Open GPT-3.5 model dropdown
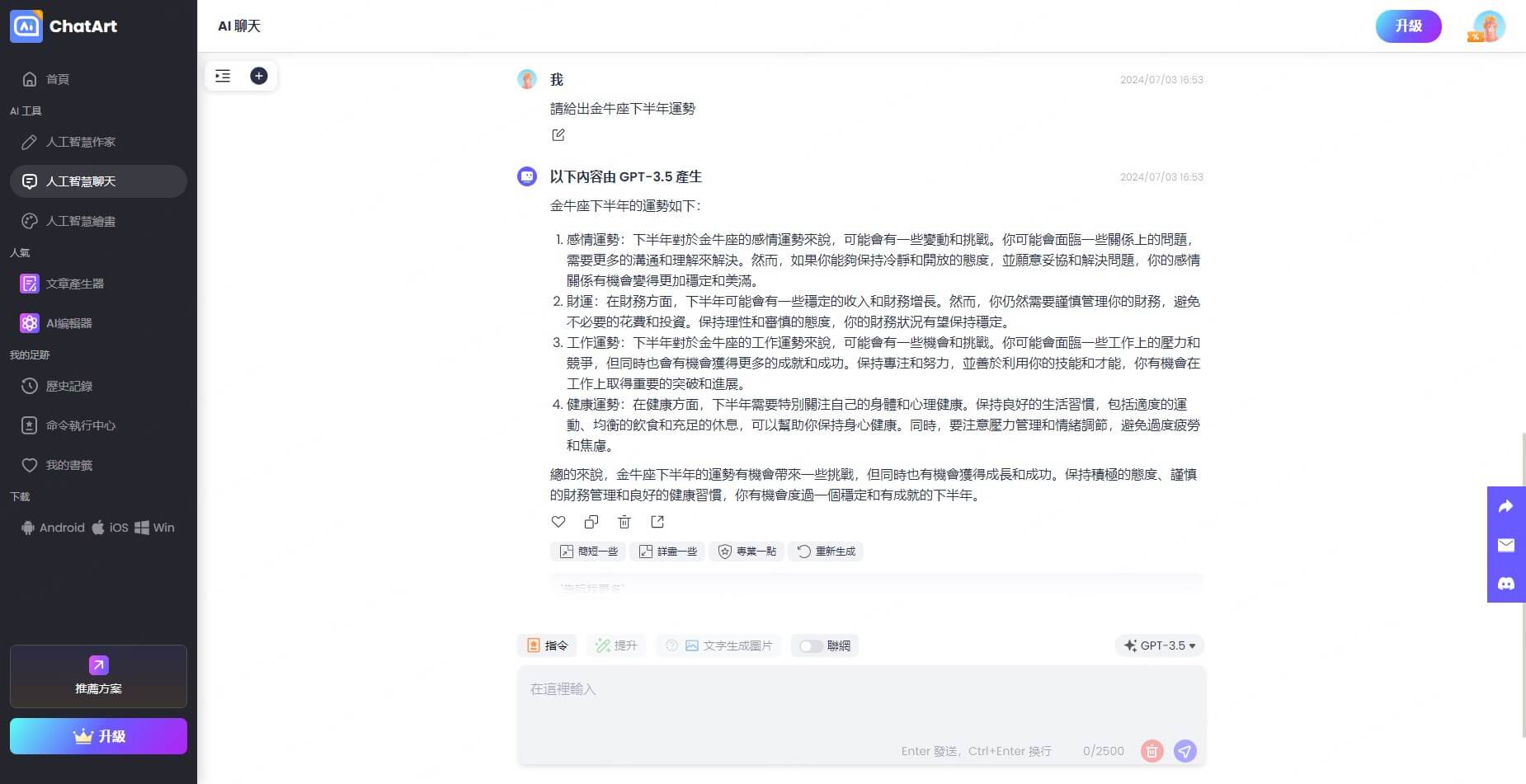The image size is (1526, 784). (x=1160, y=646)
